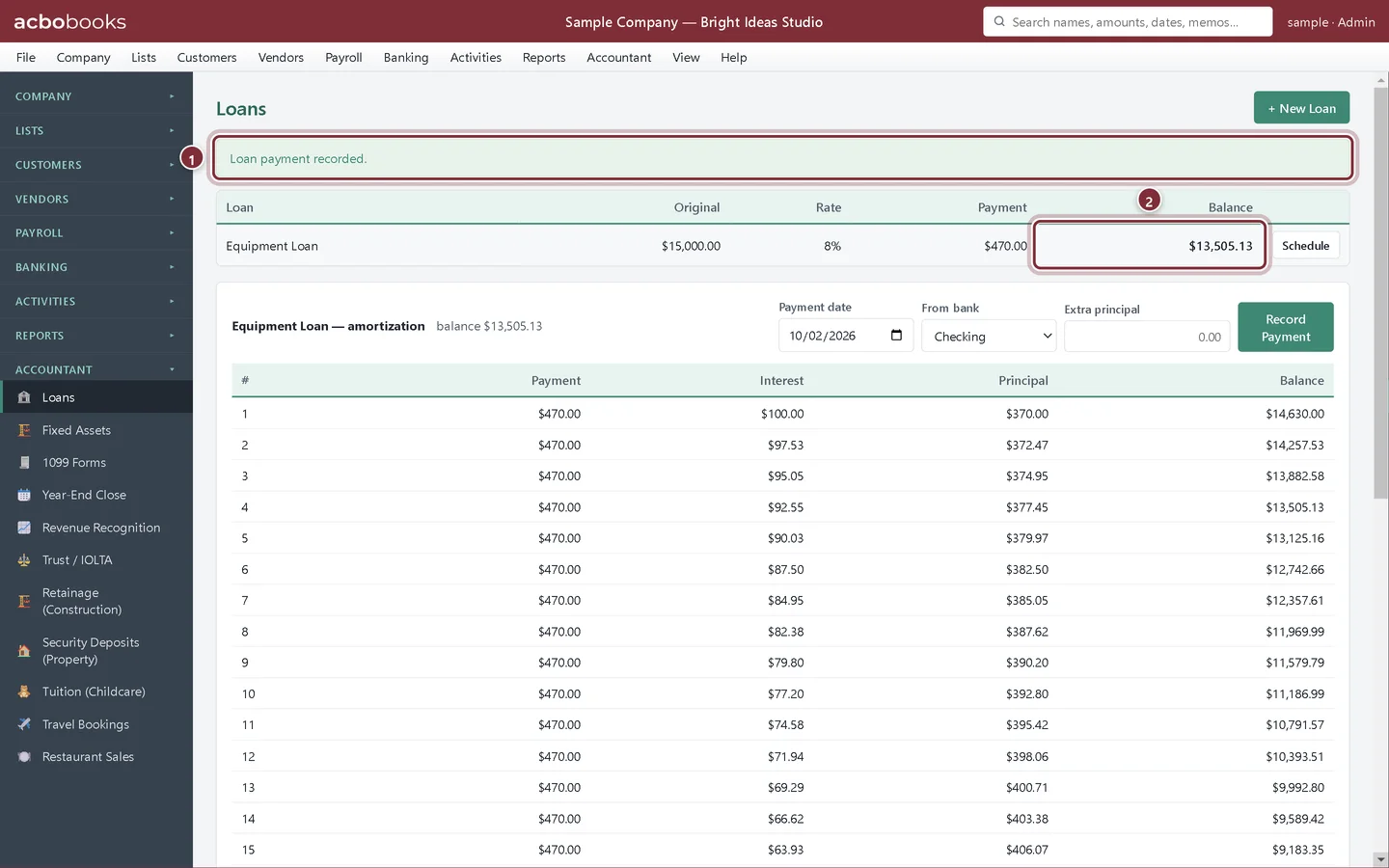Expand the LISTS sidebar section
Screen dimensions: 1389x868
[96, 130]
